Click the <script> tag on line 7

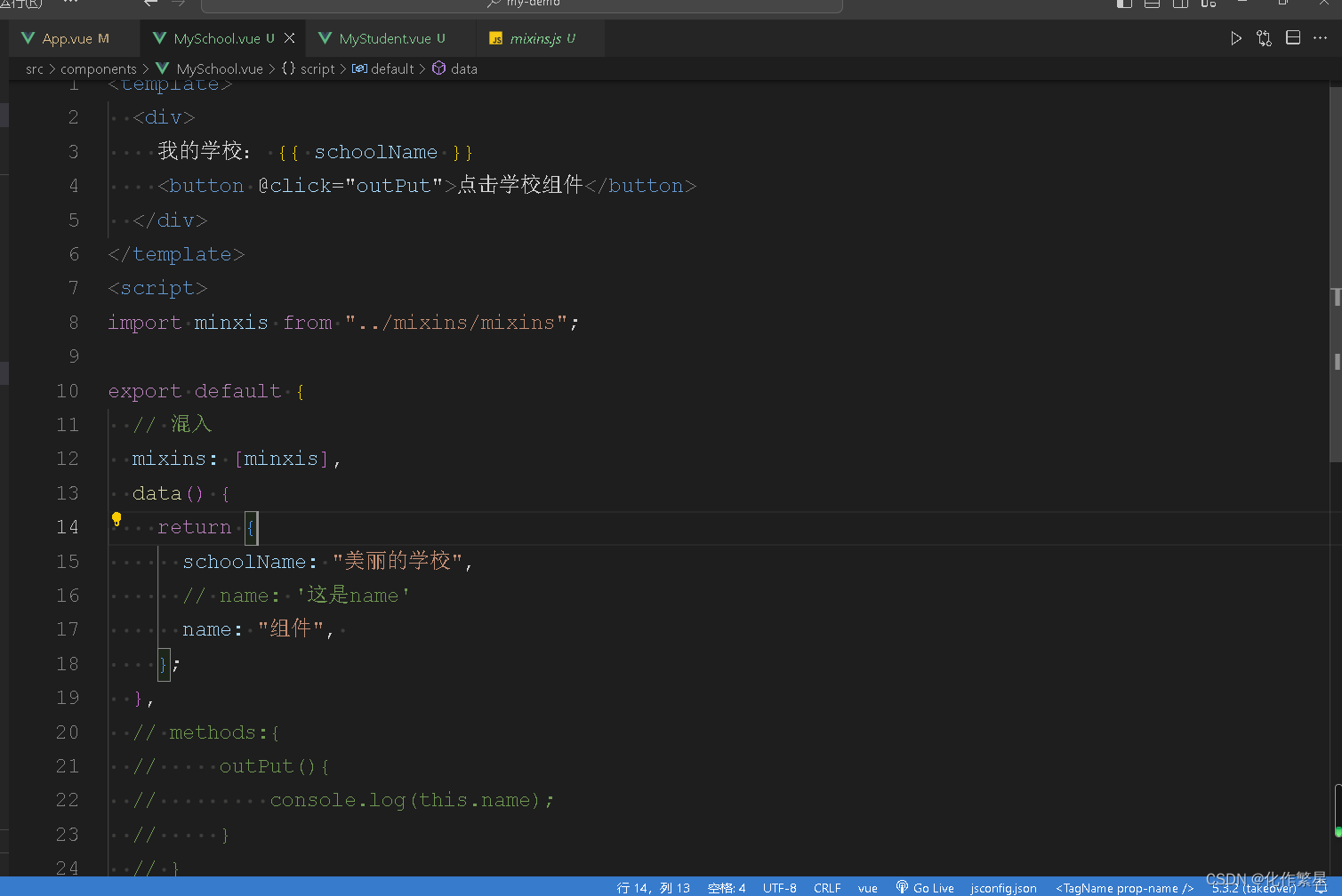(x=157, y=288)
